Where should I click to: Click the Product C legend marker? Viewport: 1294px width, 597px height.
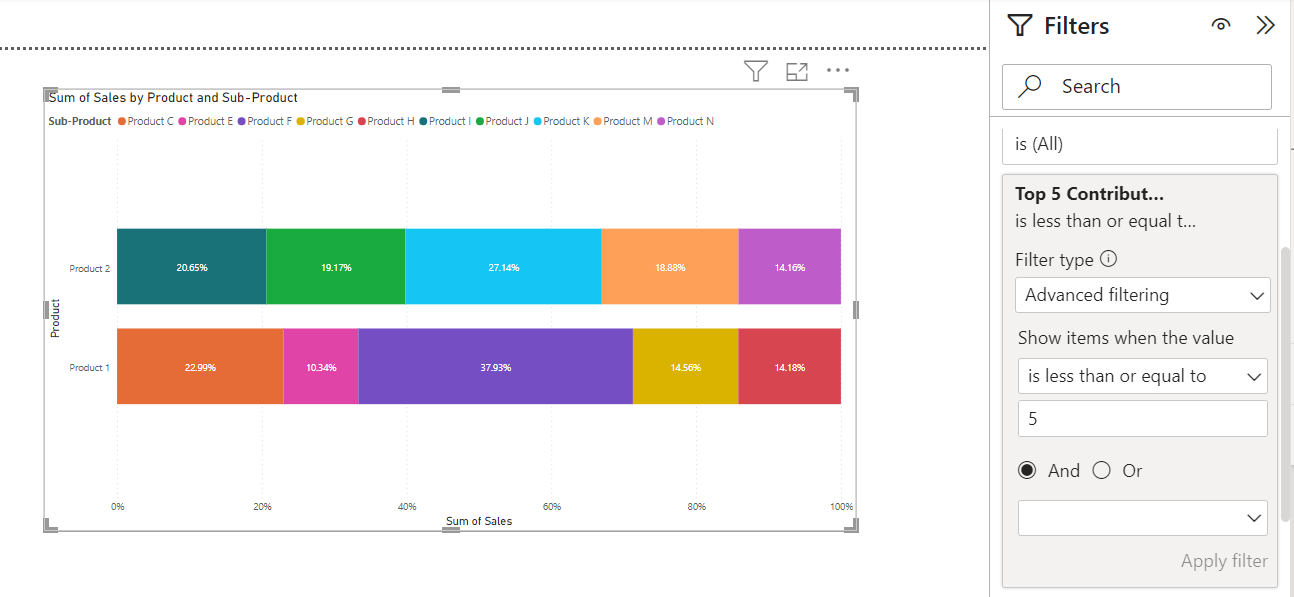(x=122, y=121)
